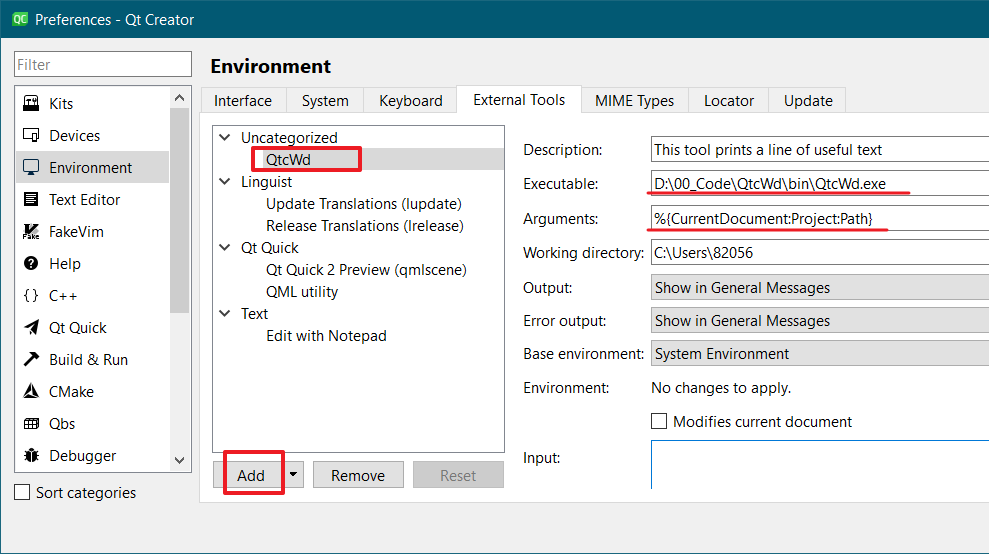Click the Input text area
The height and width of the screenshot is (554, 989).
coord(819,464)
